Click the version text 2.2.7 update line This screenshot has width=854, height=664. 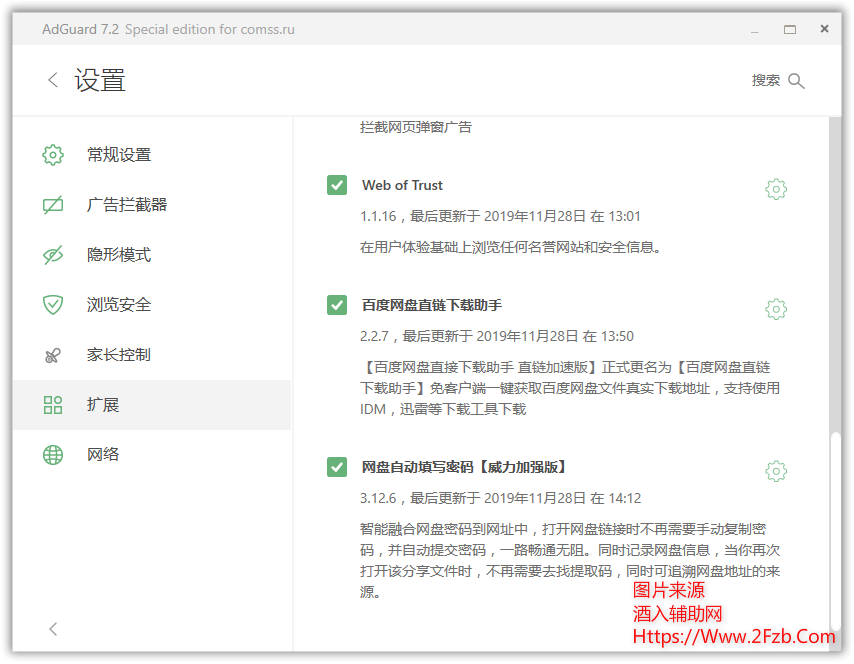[497, 336]
